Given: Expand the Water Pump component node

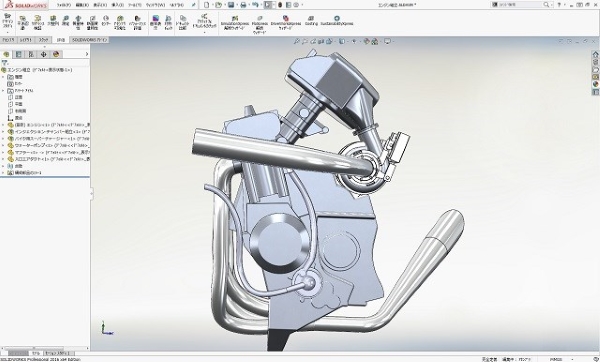Looking at the screenshot, I should (x=3, y=145).
